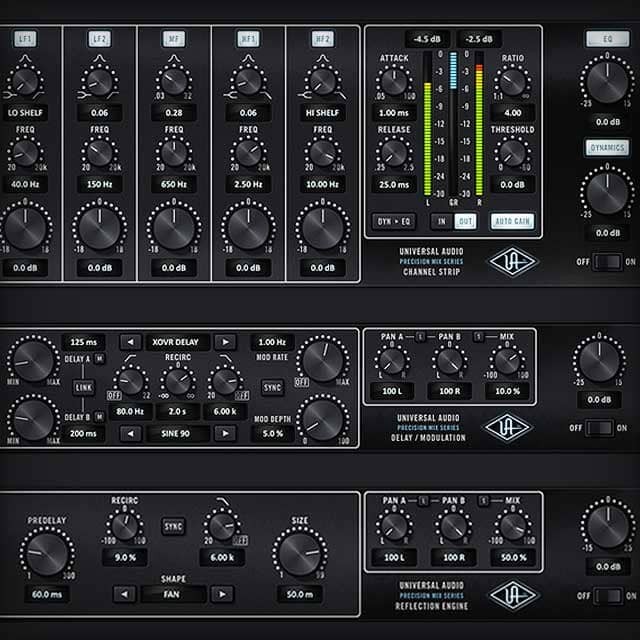The height and width of the screenshot is (640, 640).
Task: Enable the AUTO GAIN button
Action: [x=512, y=222]
